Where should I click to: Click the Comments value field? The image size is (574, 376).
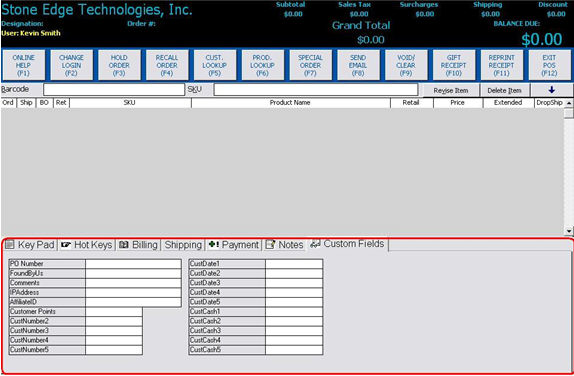[133, 283]
